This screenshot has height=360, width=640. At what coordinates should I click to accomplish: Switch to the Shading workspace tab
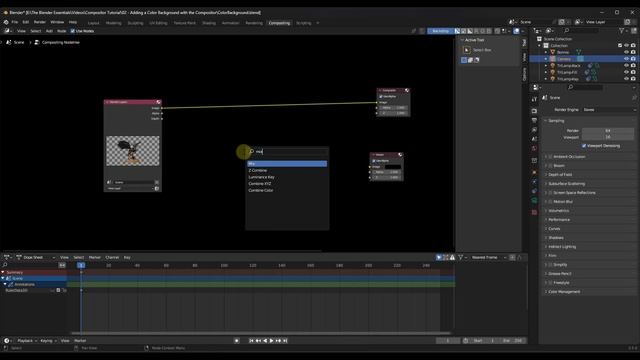click(x=209, y=23)
